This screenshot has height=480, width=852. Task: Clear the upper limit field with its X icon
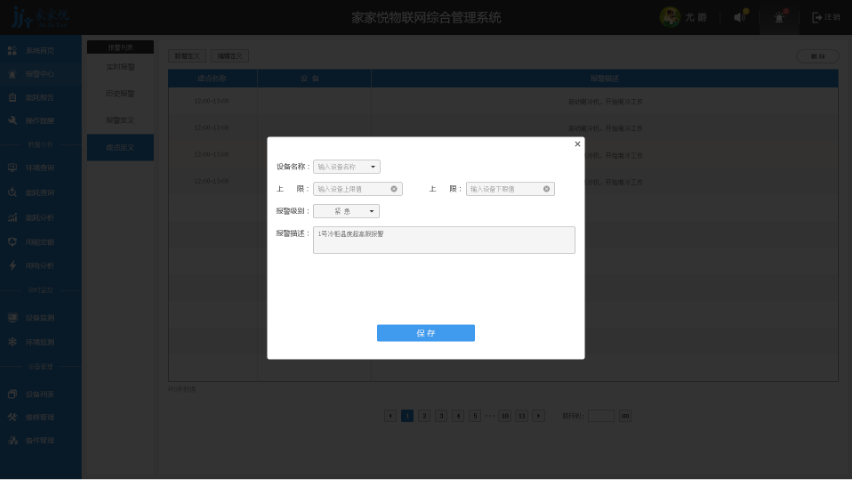tap(394, 188)
